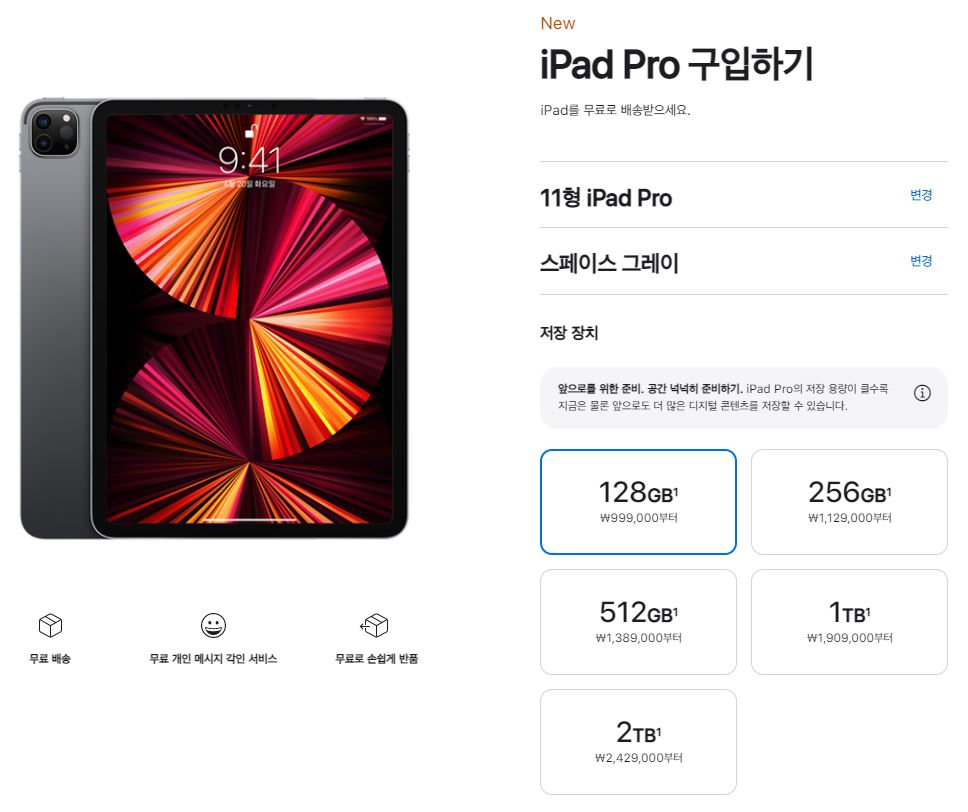This screenshot has width=968, height=812.
Task: Click the 무료 개인 메시지 각인 서비스 label
Action: coord(213,659)
